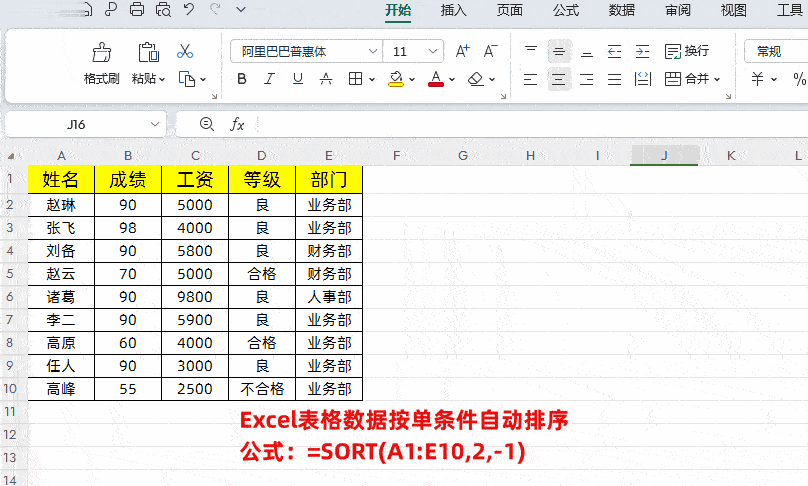Click the Copy icon
The width and height of the screenshot is (808, 486).
point(187,79)
